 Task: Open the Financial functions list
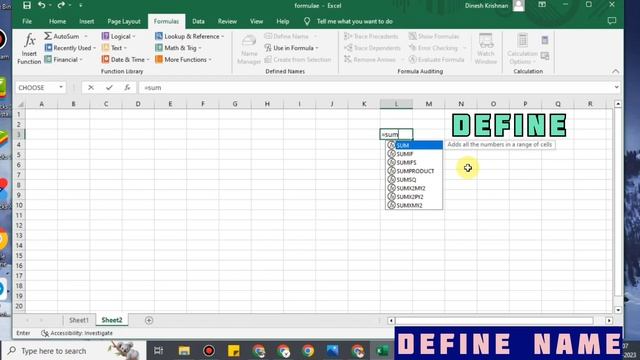[x=63, y=59]
